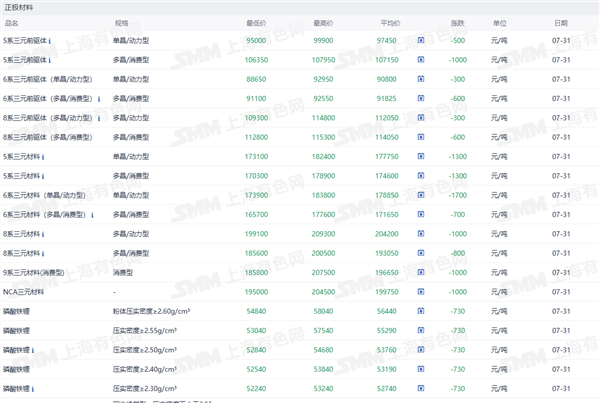
Task: Select spec 粉体压实密度≥2.60g/cm³
Action: tap(152, 312)
